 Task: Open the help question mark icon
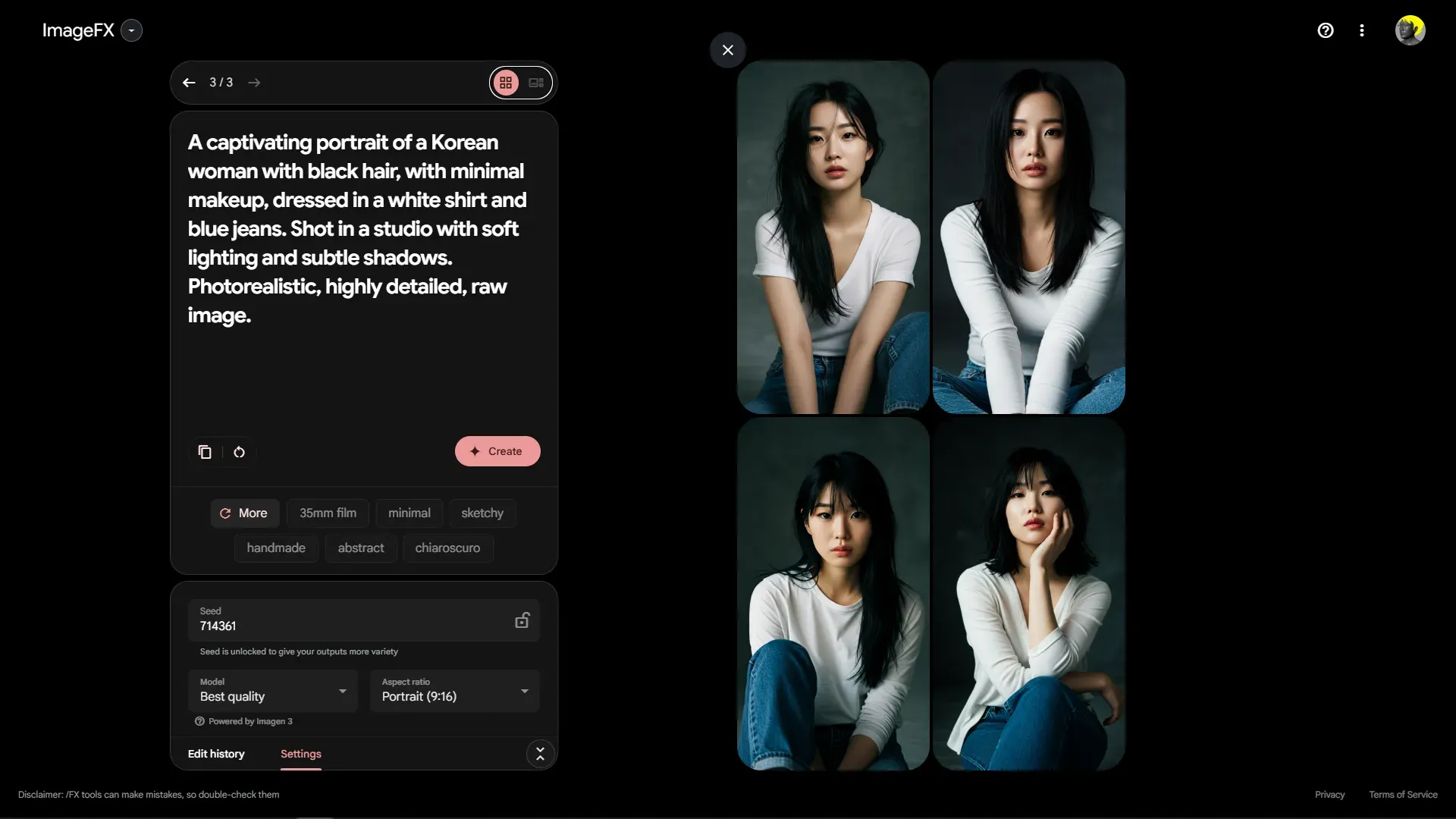click(1325, 30)
